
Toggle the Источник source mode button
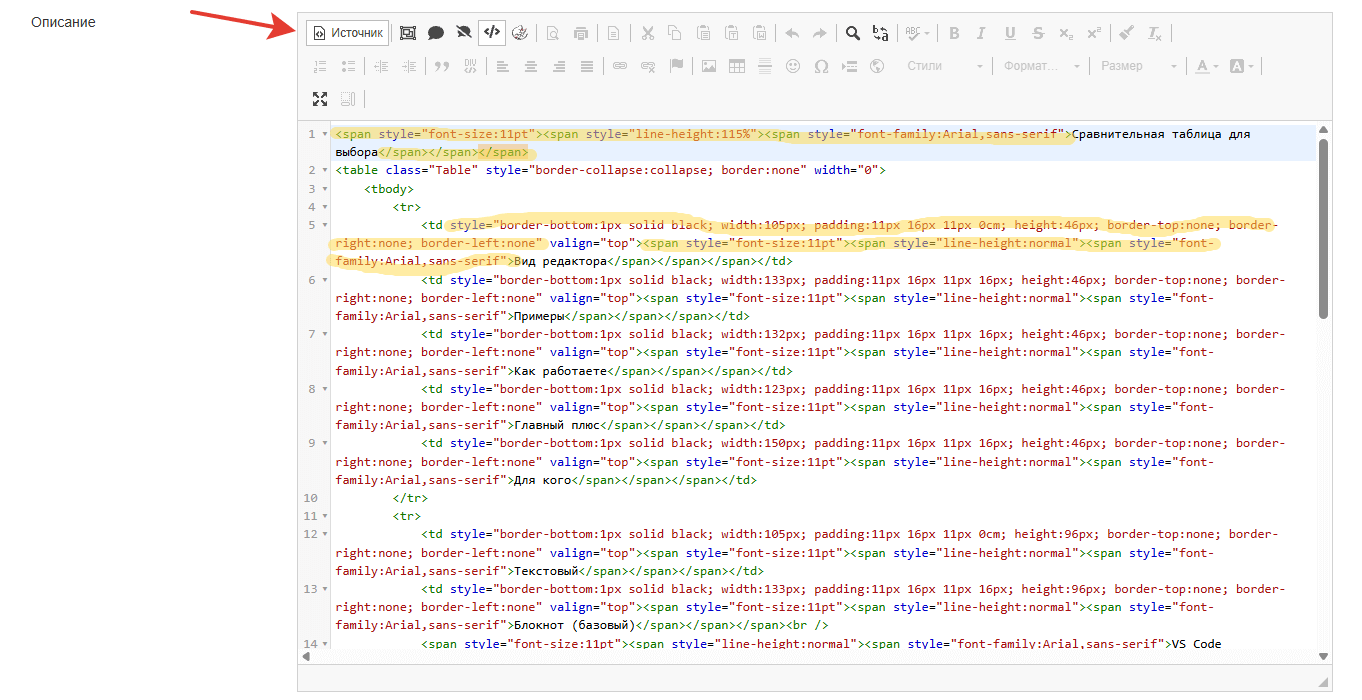(347, 33)
